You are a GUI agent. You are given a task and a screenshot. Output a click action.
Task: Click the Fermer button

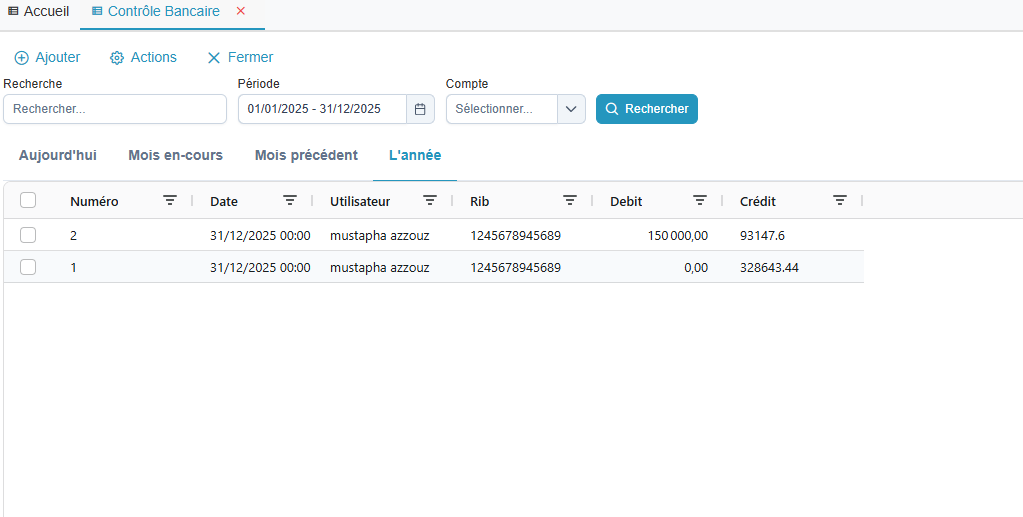click(240, 58)
